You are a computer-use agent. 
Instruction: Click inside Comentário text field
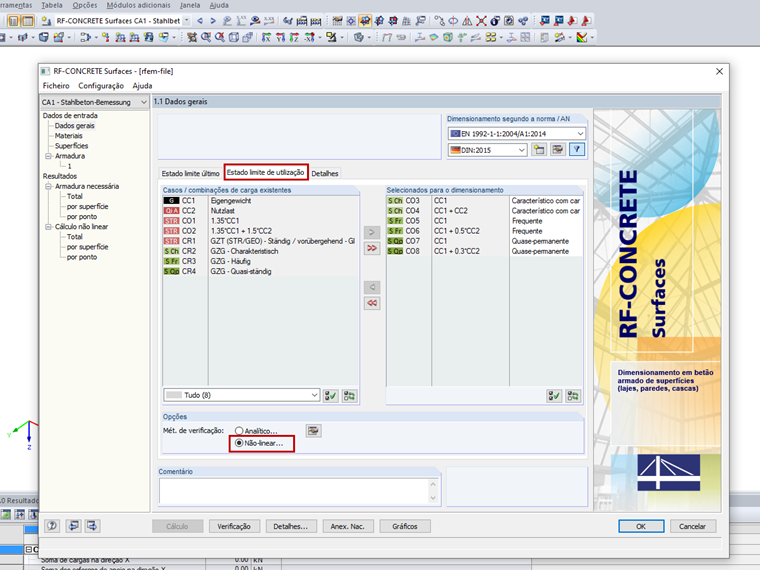click(x=294, y=491)
